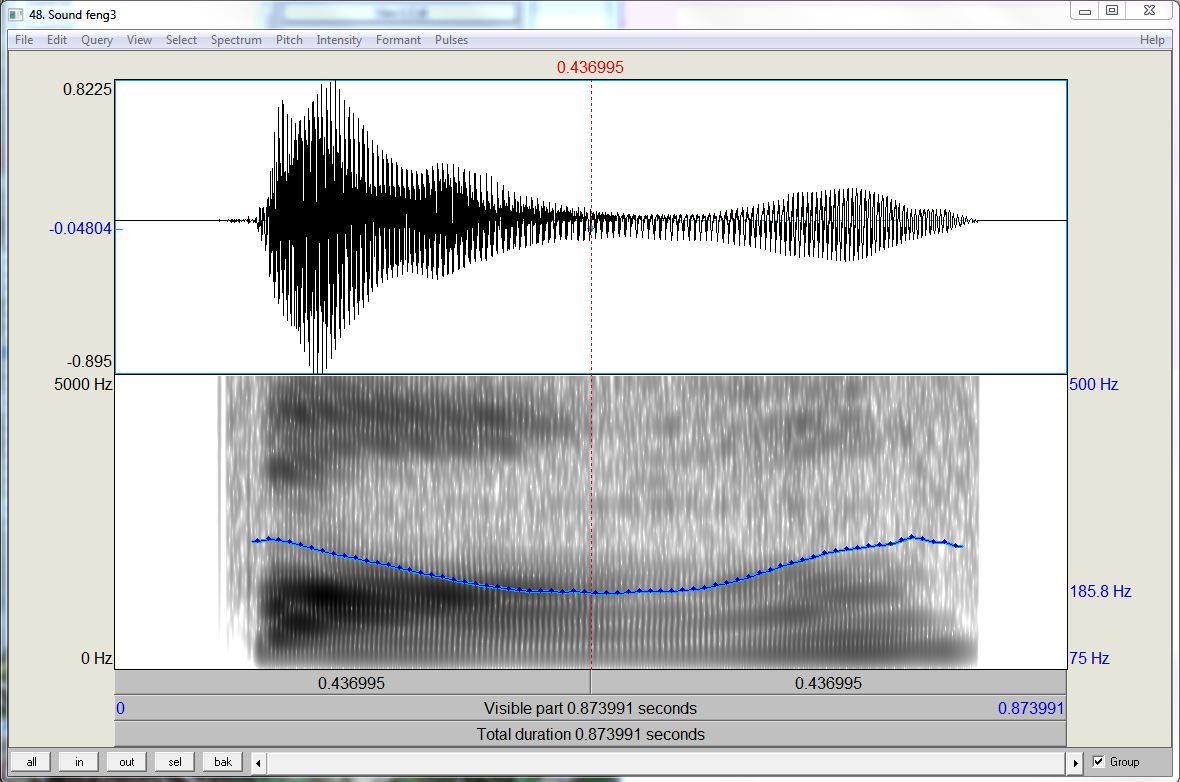Click the '48. Sound feng3' window title

(72, 14)
